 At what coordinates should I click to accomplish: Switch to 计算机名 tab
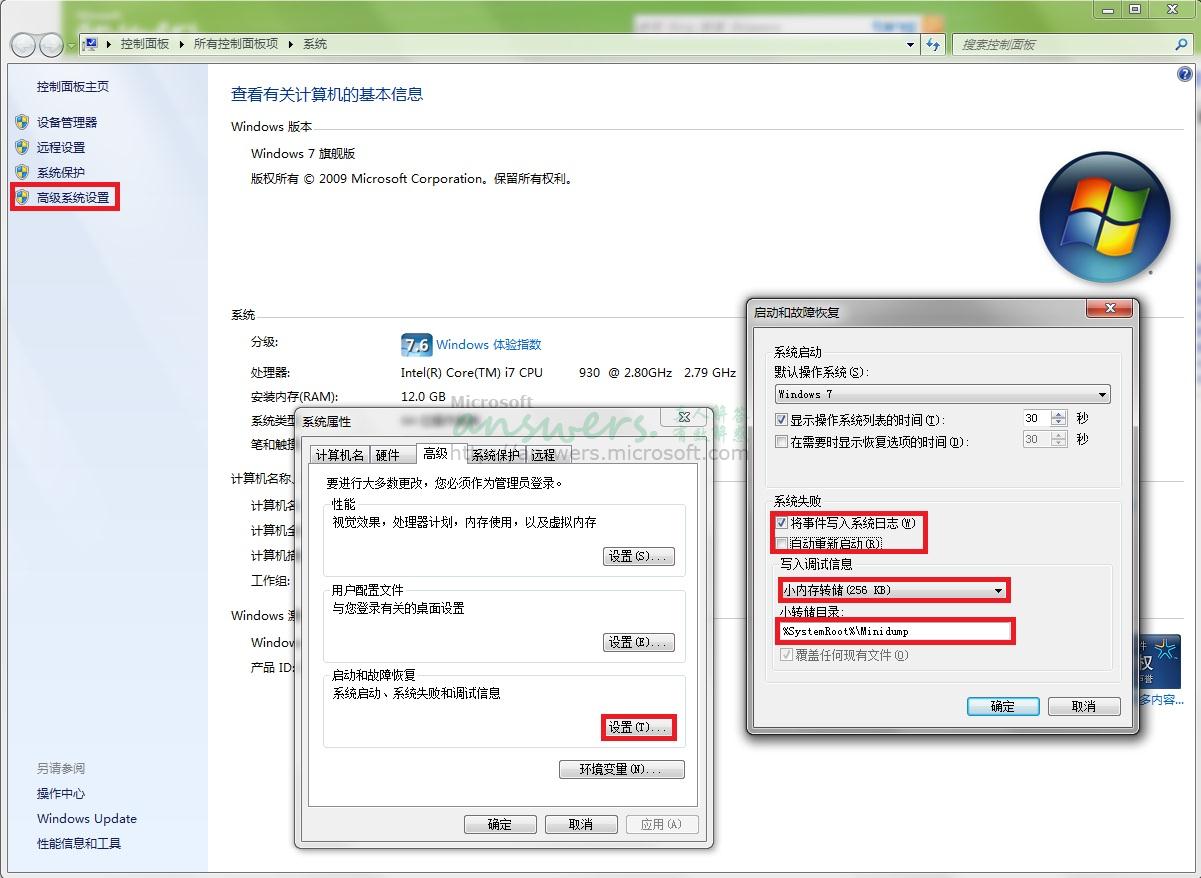click(340, 455)
